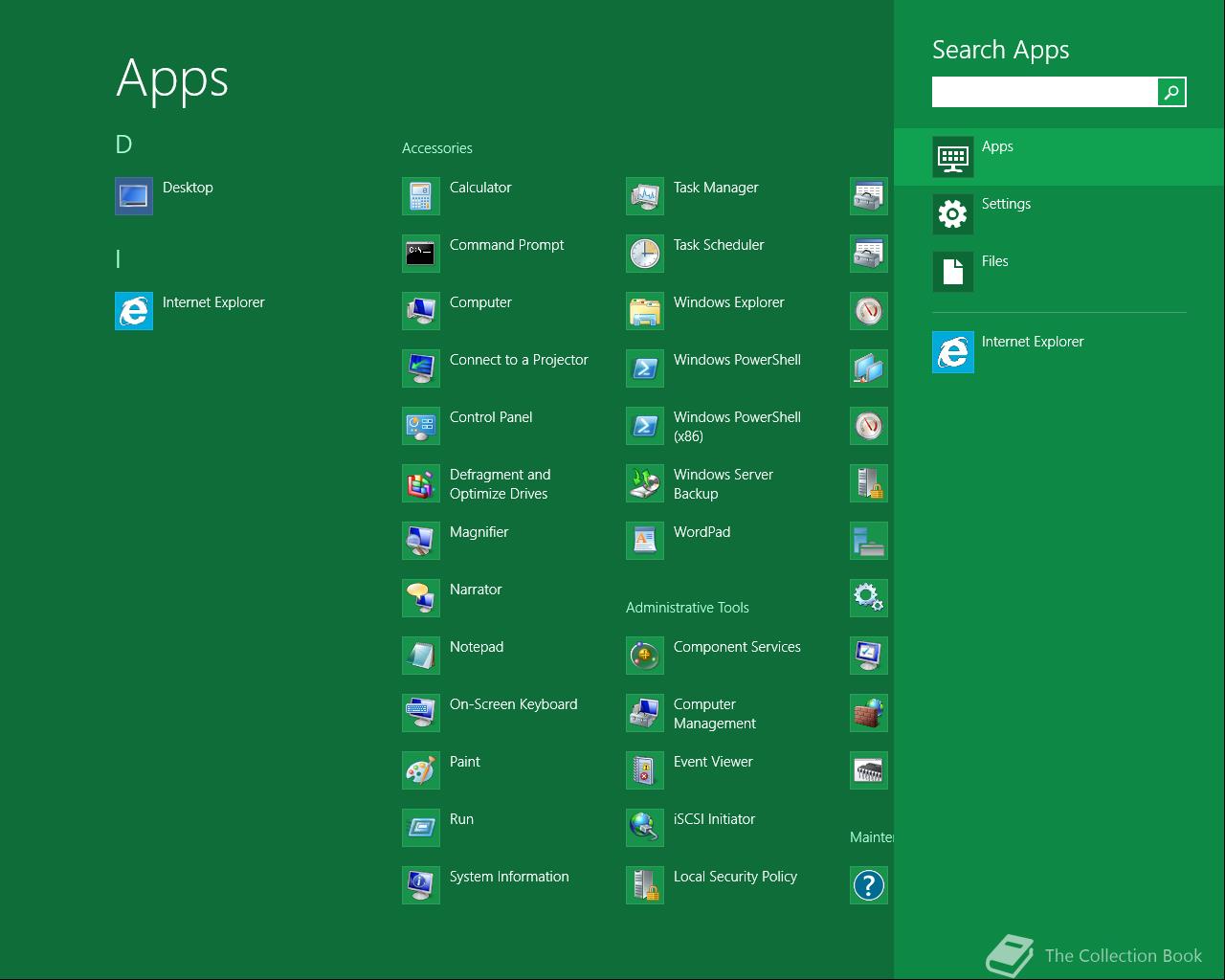Open the Paint icon
Screen dimensions: 1225x980
pyautogui.click(x=421, y=770)
